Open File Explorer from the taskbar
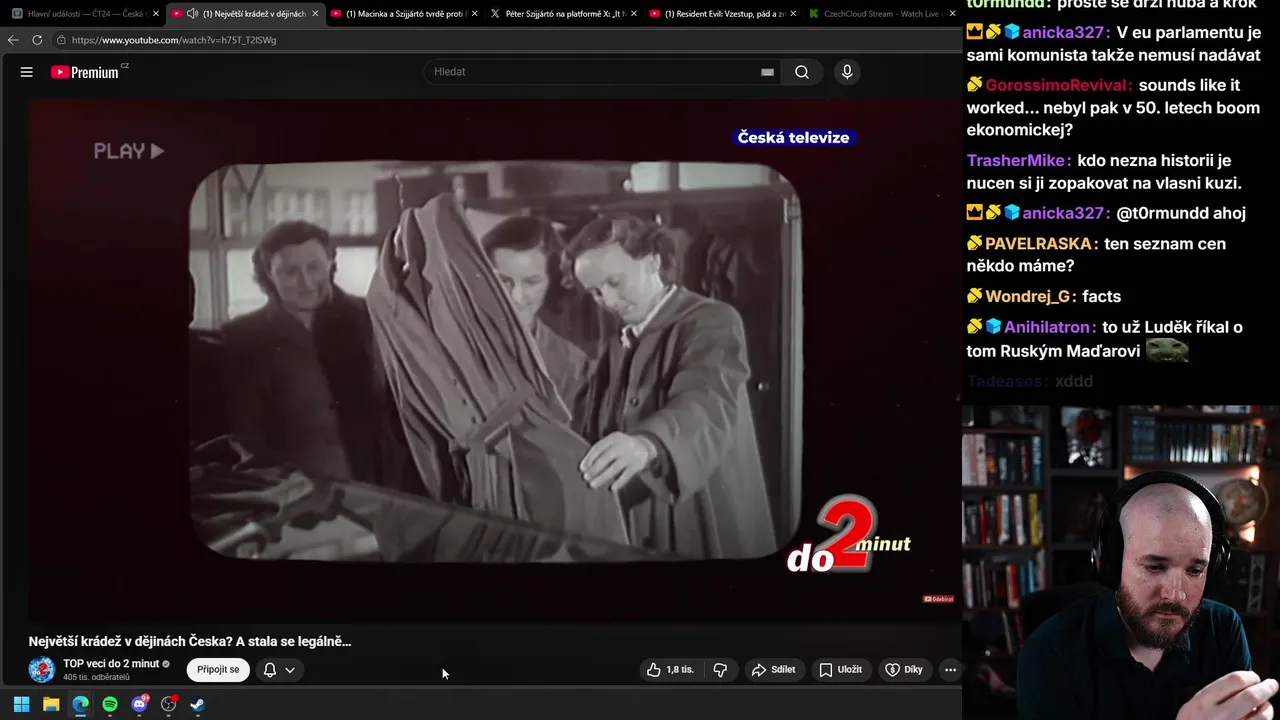Viewport: 1280px width, 720px height. 51,704
